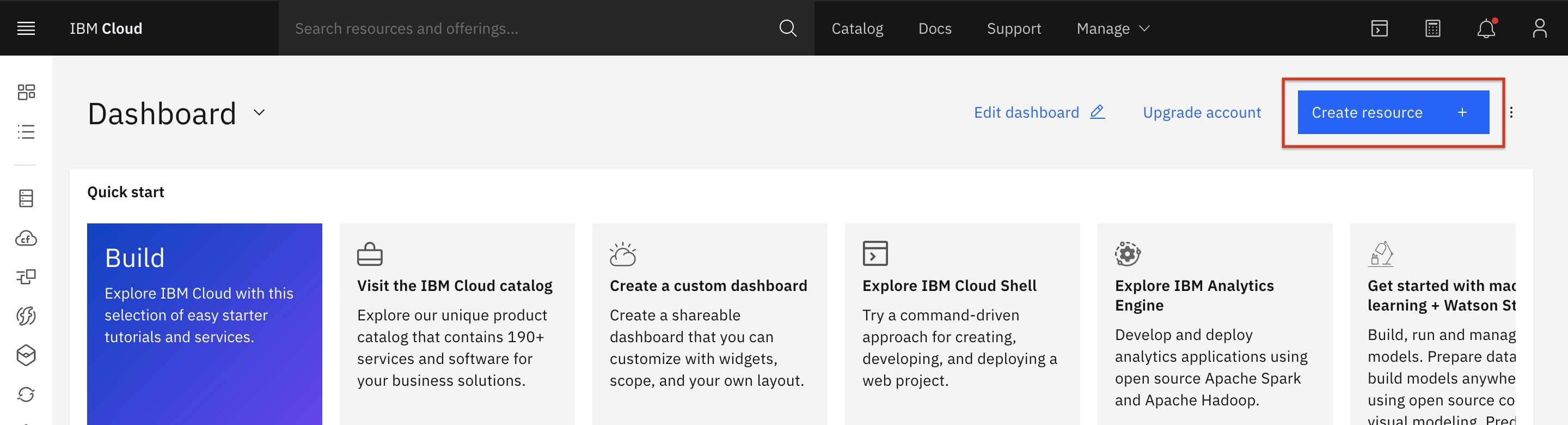
Task: Click the gear icon for Analytics Engine card
Action: click(x=1128, y=254)
